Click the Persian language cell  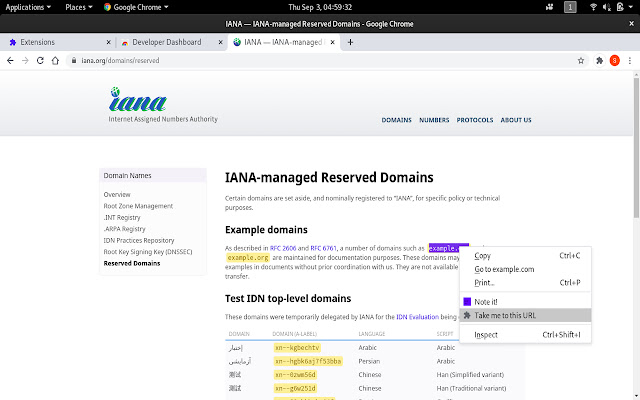tap(369, 361)
